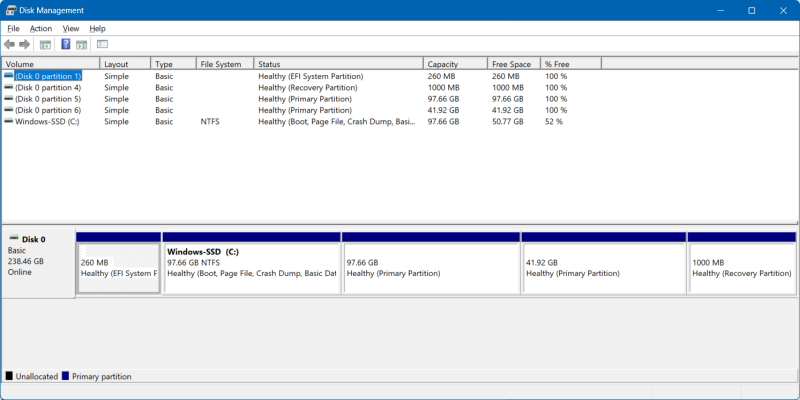Image resolution: width=800 pixels, height=400 pixels.
Task: Open the Action menu
Action: 41,29
